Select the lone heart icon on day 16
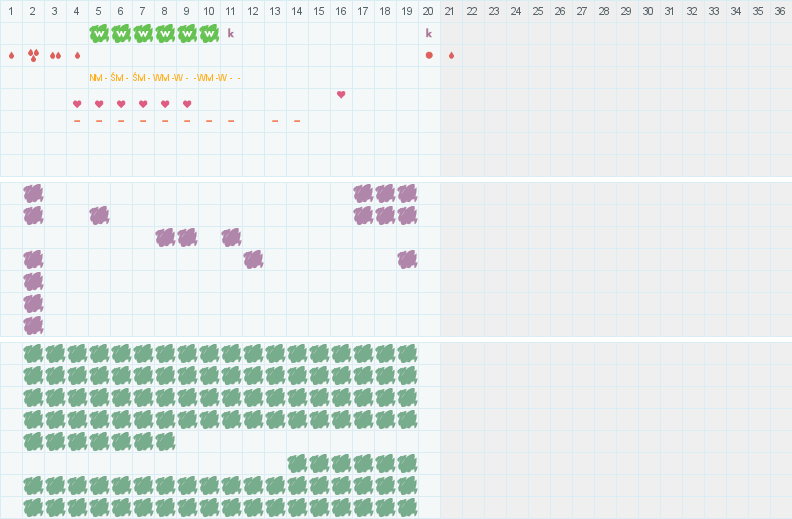Screen dimensions: 792x519 (x=341, y=94)
